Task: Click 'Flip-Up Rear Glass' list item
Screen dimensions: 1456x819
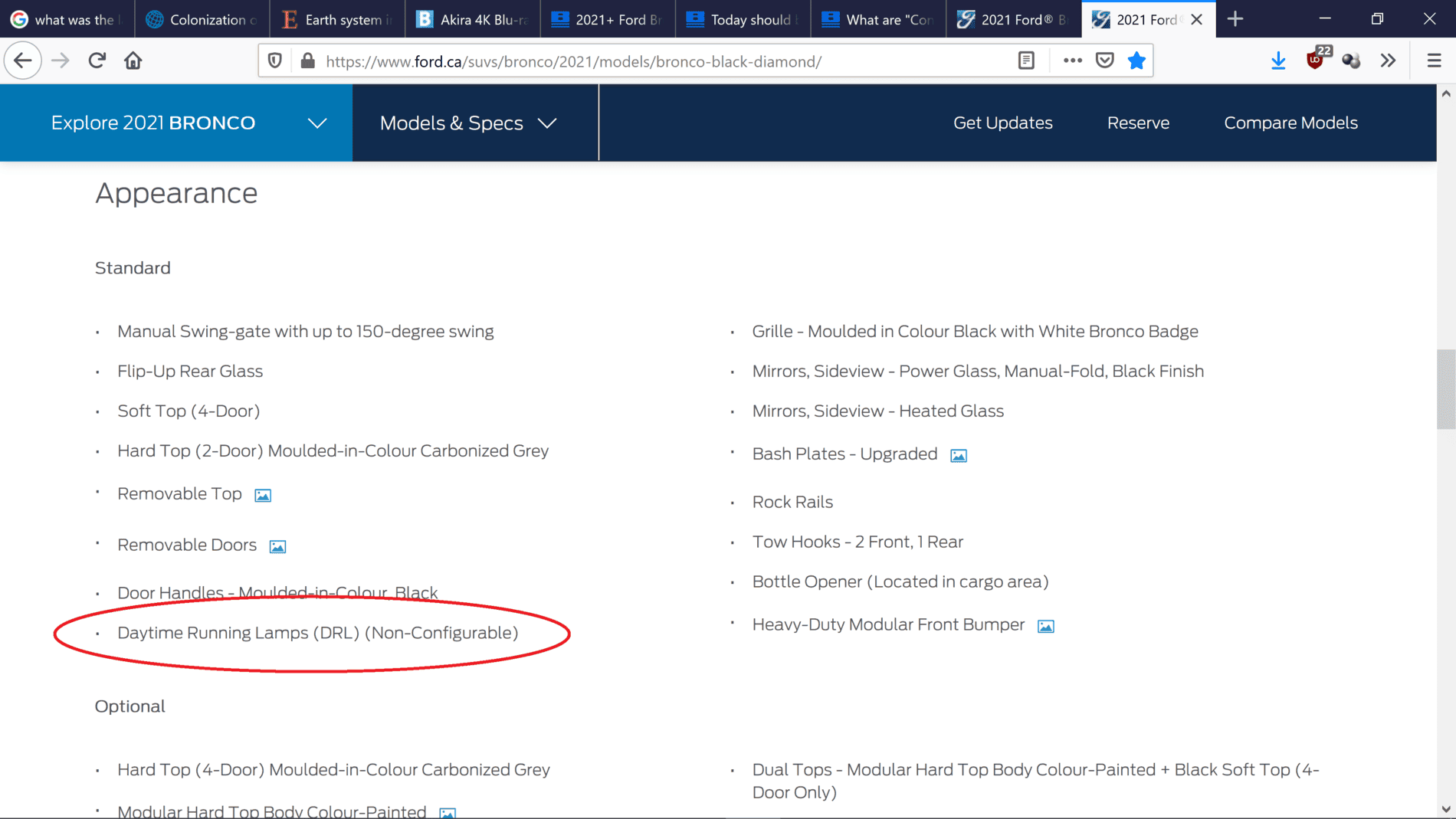Action: tap(190, 371)
